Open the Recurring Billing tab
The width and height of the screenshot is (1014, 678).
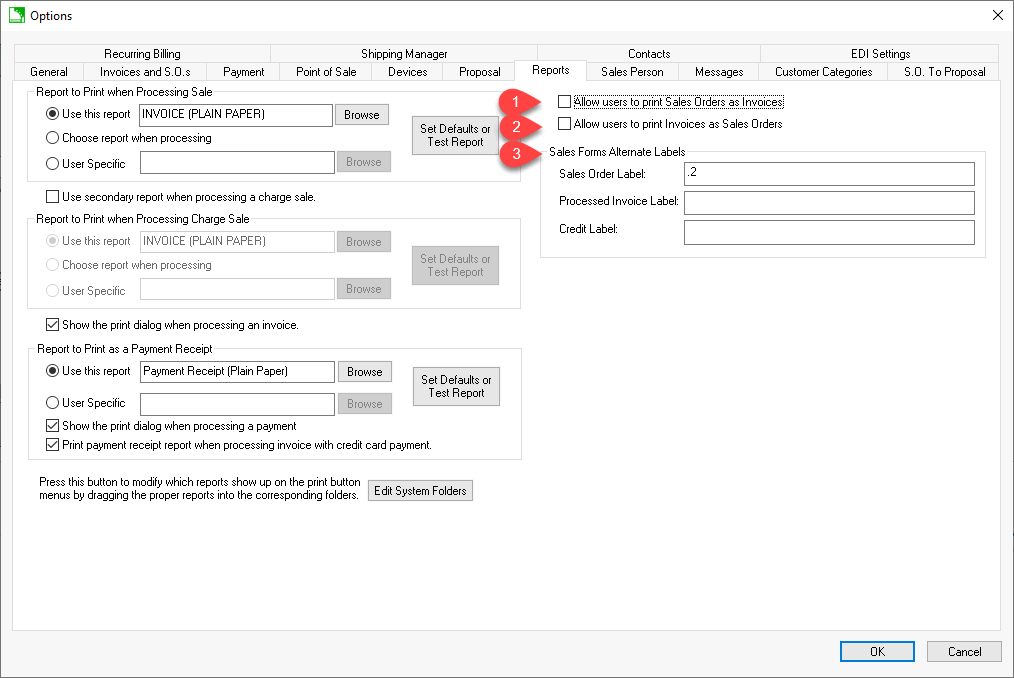coord(142,54)
